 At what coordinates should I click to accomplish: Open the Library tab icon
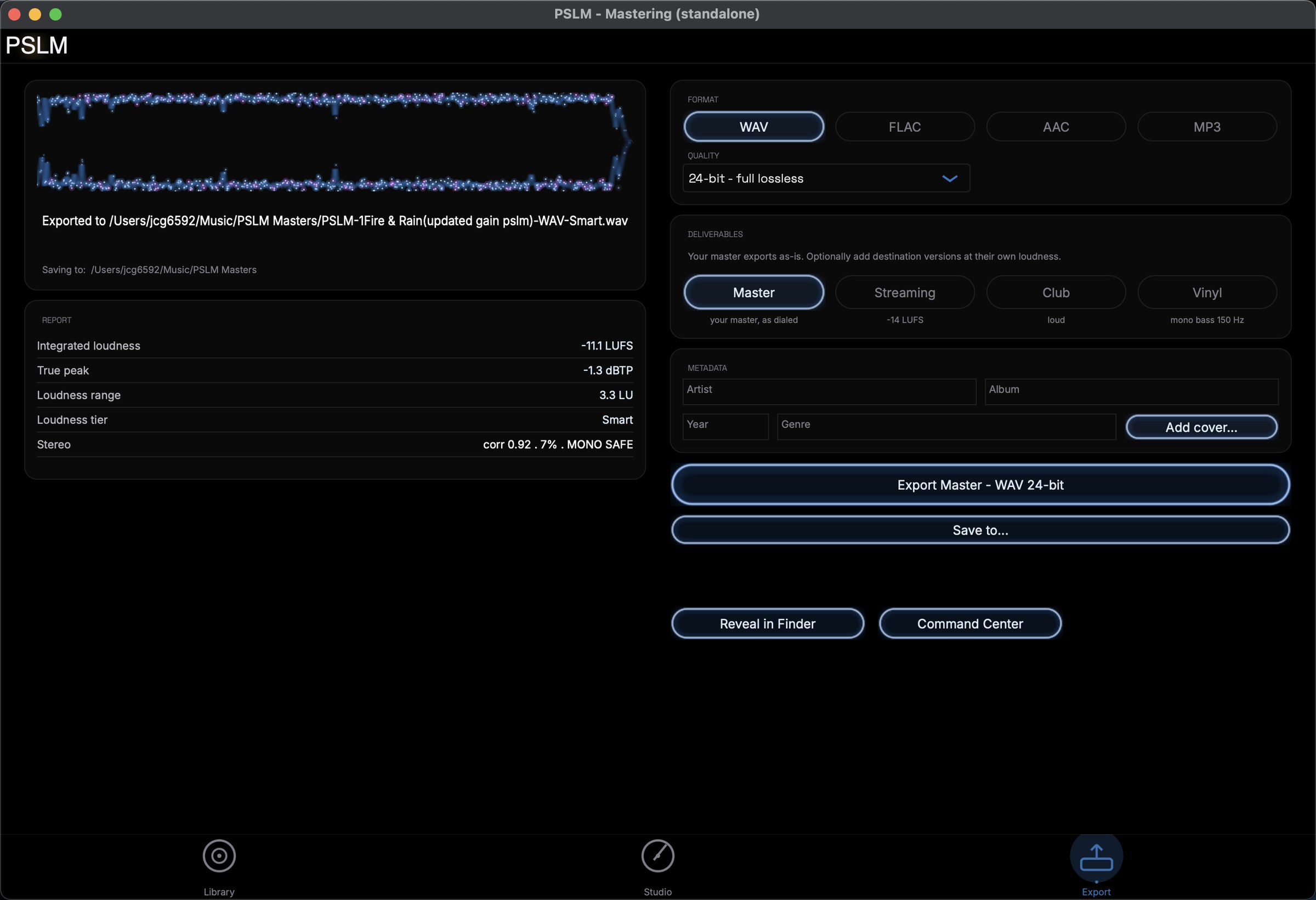(219, 855)
